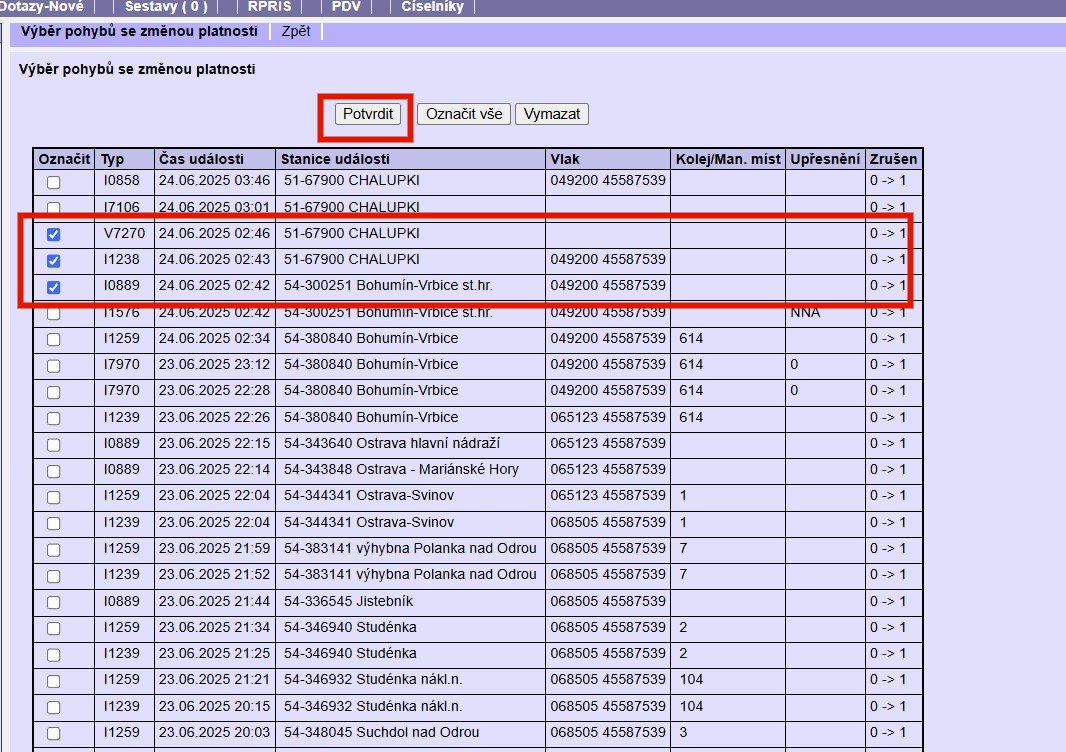Uncheck the I0889 Bohumín-Vrbice st.hr. row checkbox

[54, 287]
